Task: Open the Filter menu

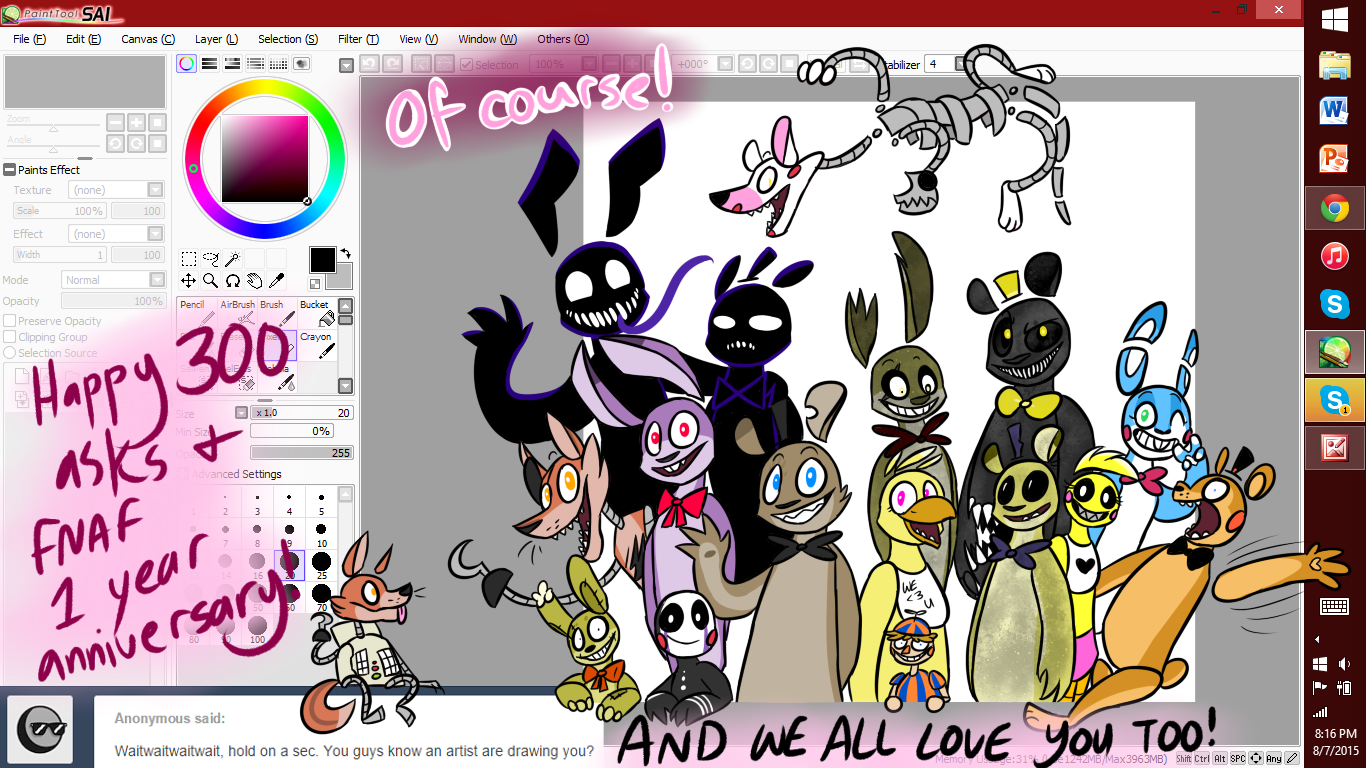Action: click(358, 39)
